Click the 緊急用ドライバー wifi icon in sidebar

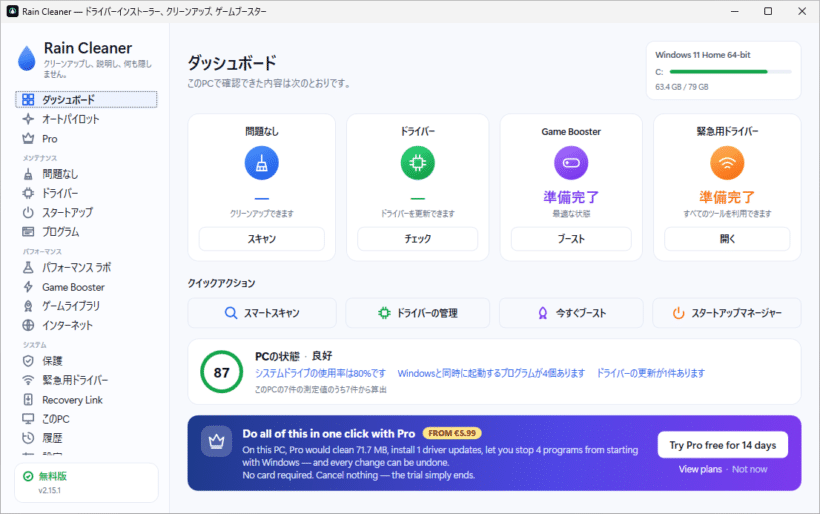tap(28, 380)
